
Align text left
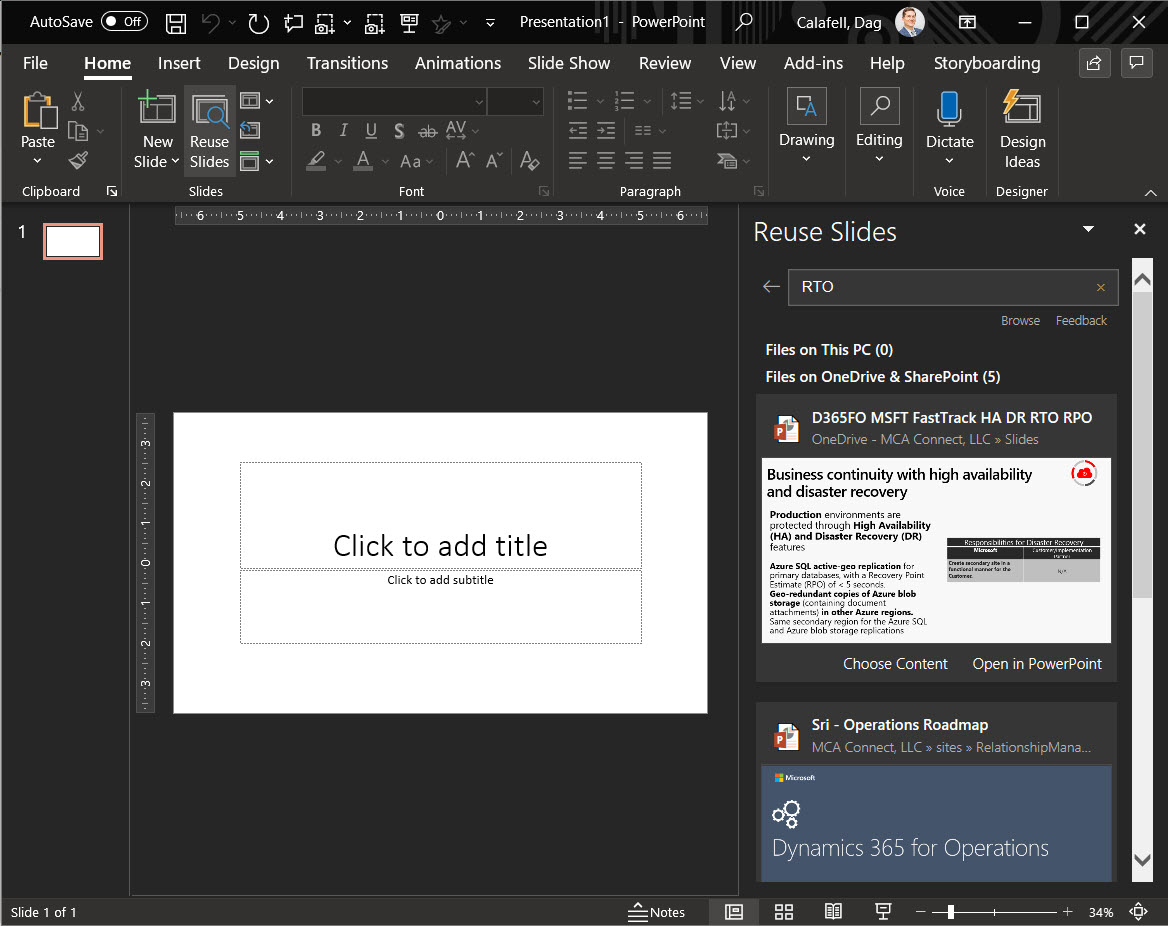pos(578,159)
